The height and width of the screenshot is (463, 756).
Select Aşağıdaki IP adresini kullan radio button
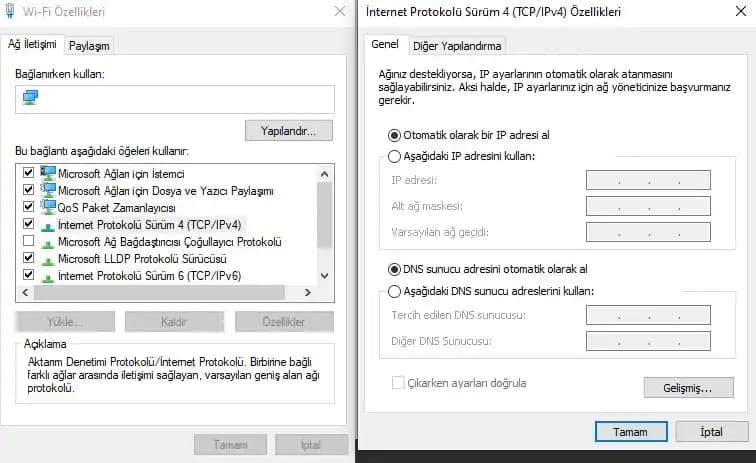tap(394, 156)
